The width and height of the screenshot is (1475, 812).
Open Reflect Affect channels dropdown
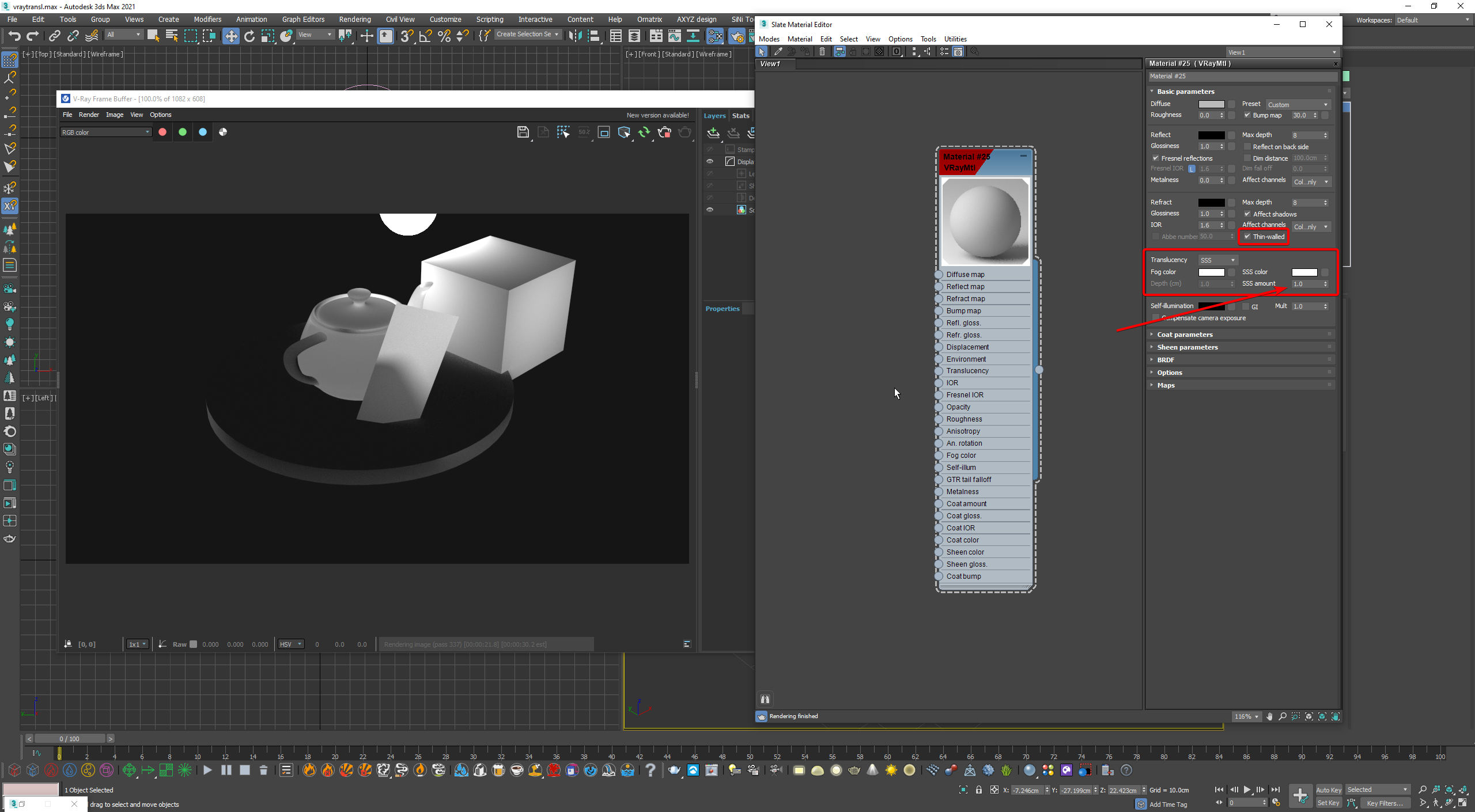1311,182
